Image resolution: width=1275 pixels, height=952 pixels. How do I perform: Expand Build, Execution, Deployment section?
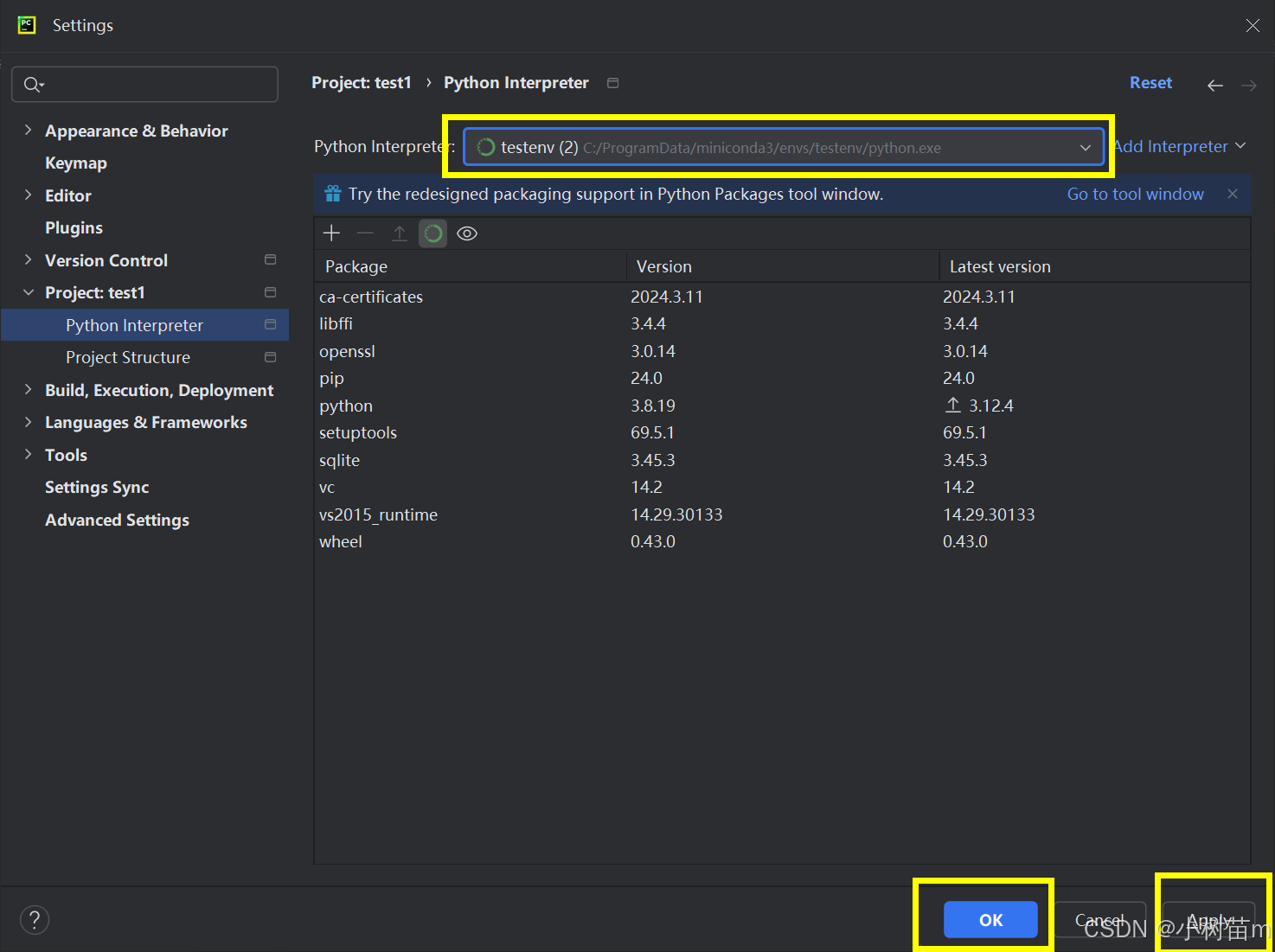click(28, 389)
